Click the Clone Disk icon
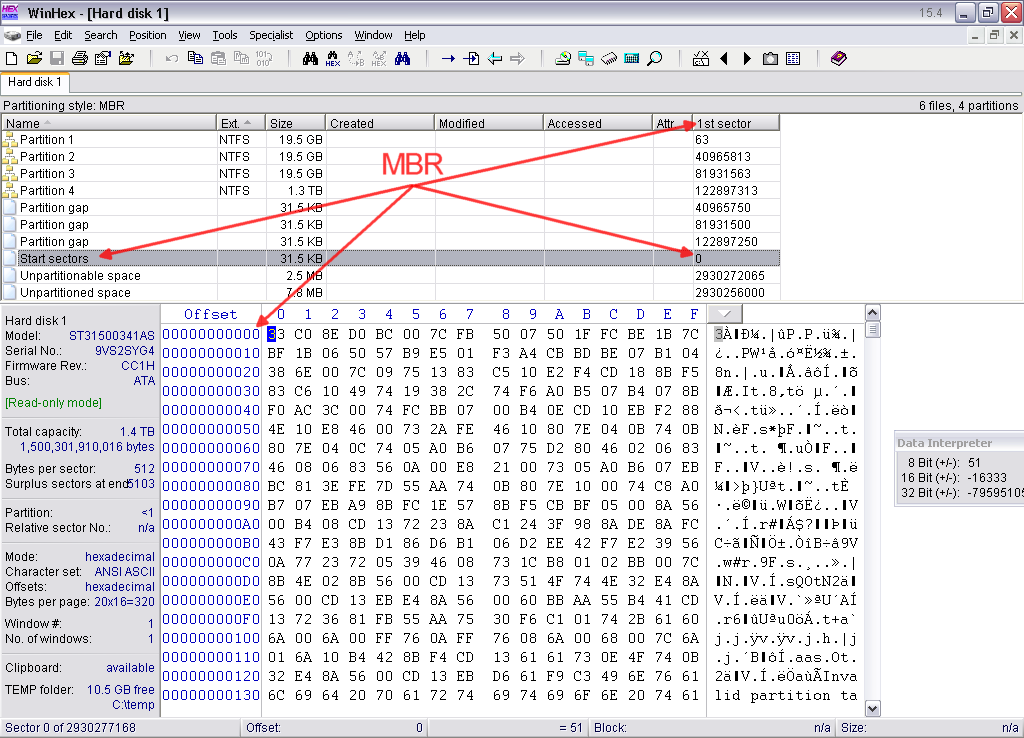1024x738 pixels. pos(586,59)
